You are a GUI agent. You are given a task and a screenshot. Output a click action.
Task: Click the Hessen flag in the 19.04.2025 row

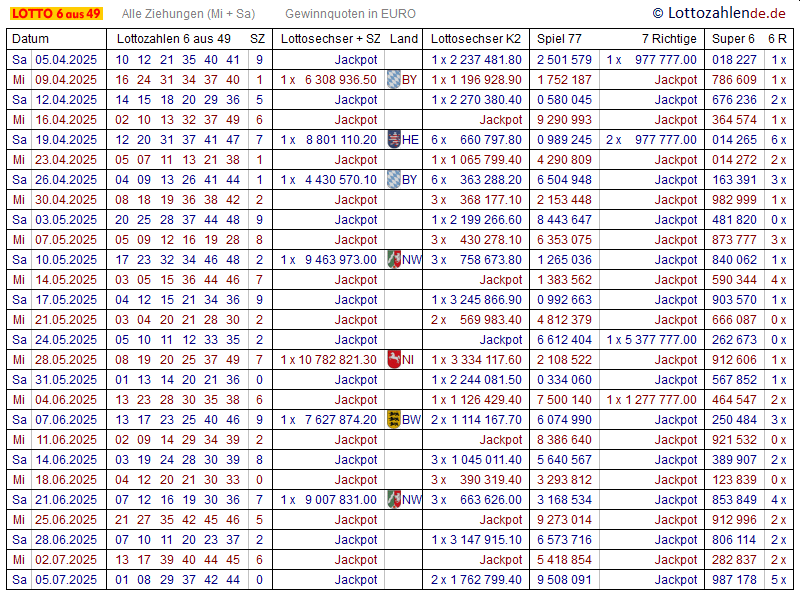tap(394, 140)
